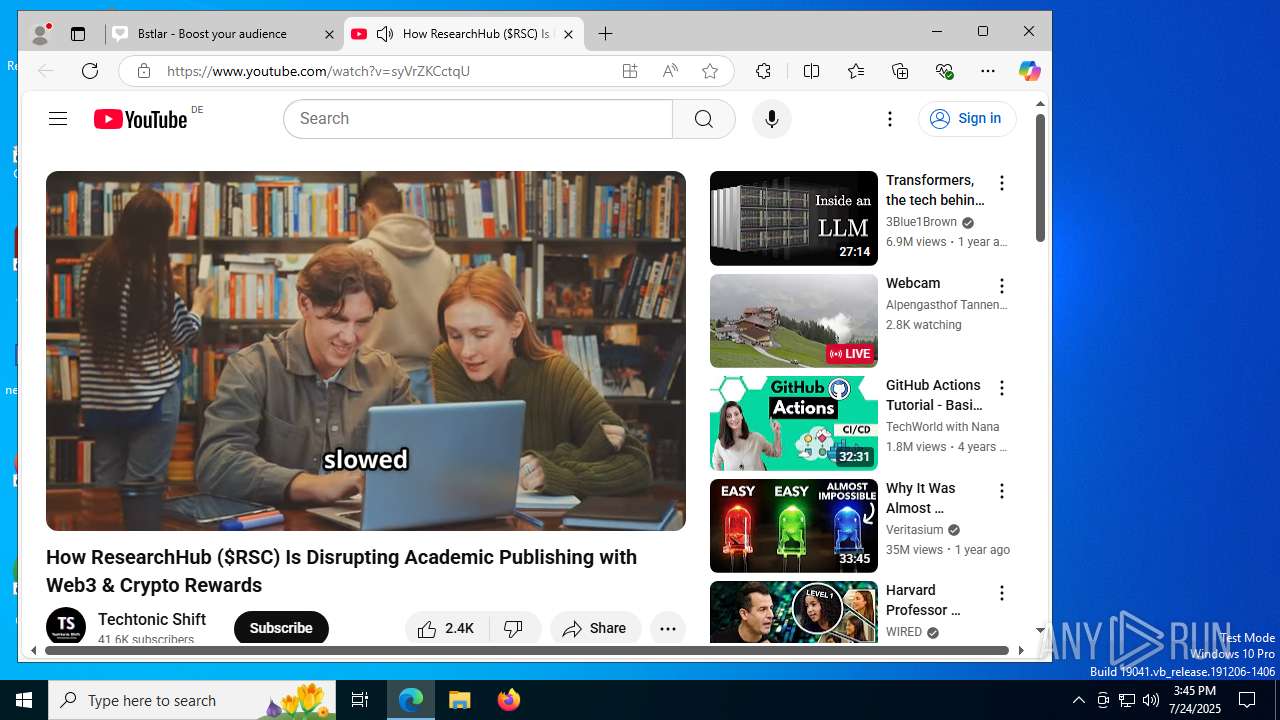The image size is (1280, 720).
Task: Click the video player area
Action: pyautogui.click(x=366, y=351)
